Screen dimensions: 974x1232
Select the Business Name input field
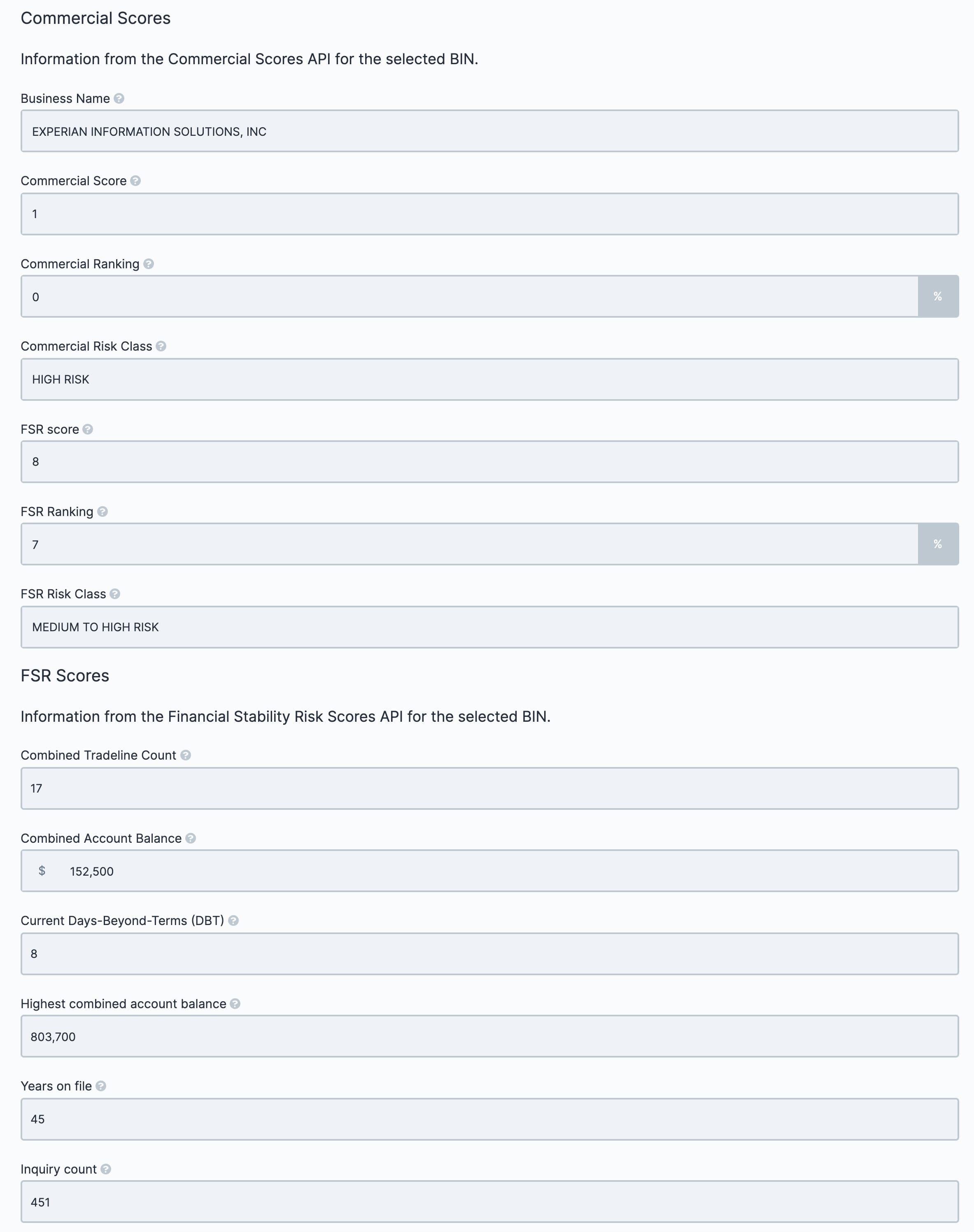(489, 131)
